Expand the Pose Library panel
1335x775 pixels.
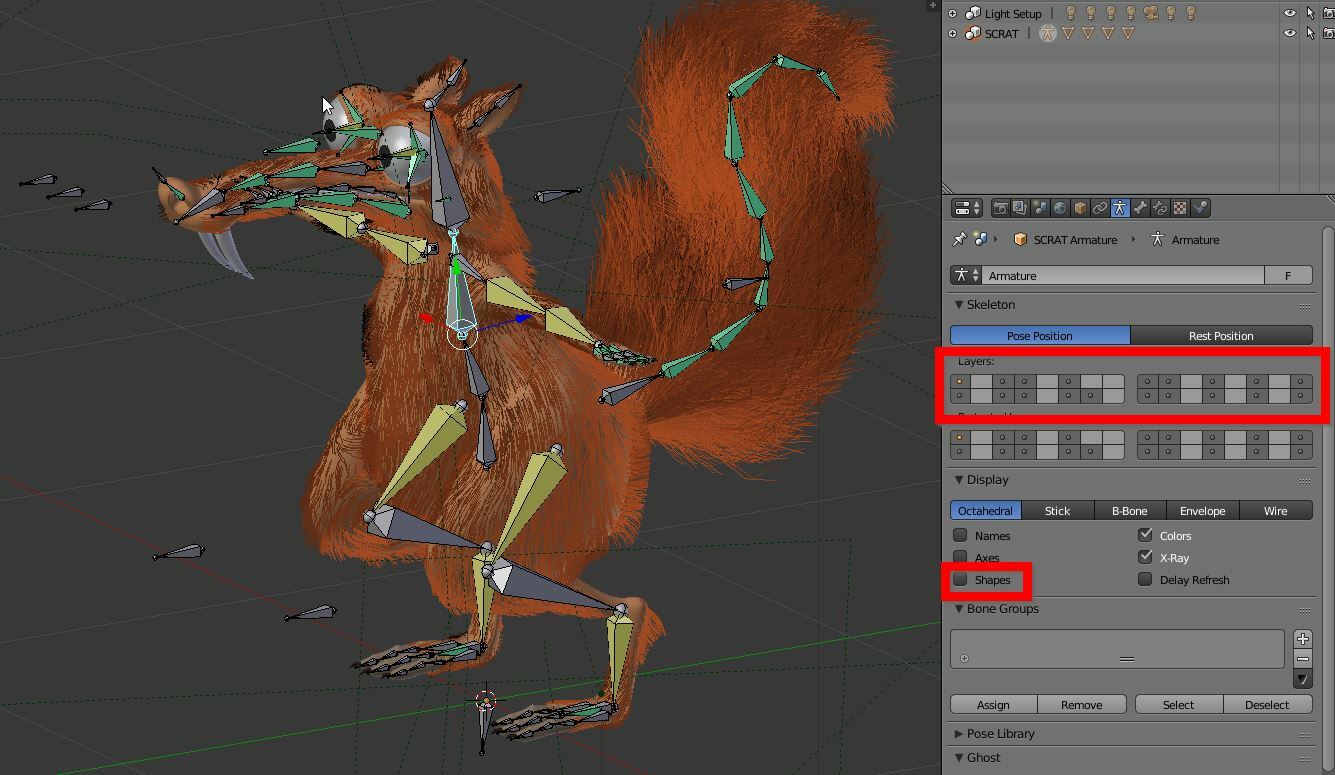pos(959,734)
